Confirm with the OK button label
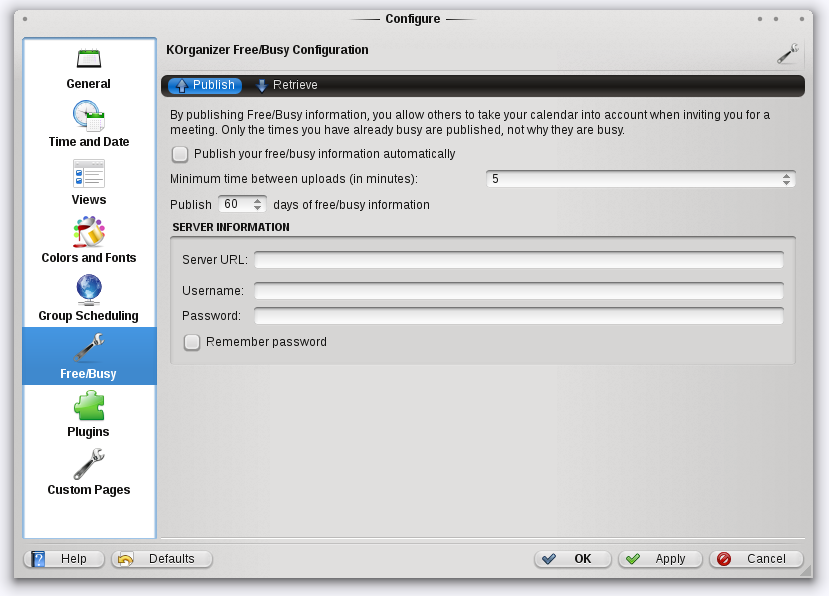The width and height of the screenshot is (829, 596). pyautogui.click(x=583, y=559)
